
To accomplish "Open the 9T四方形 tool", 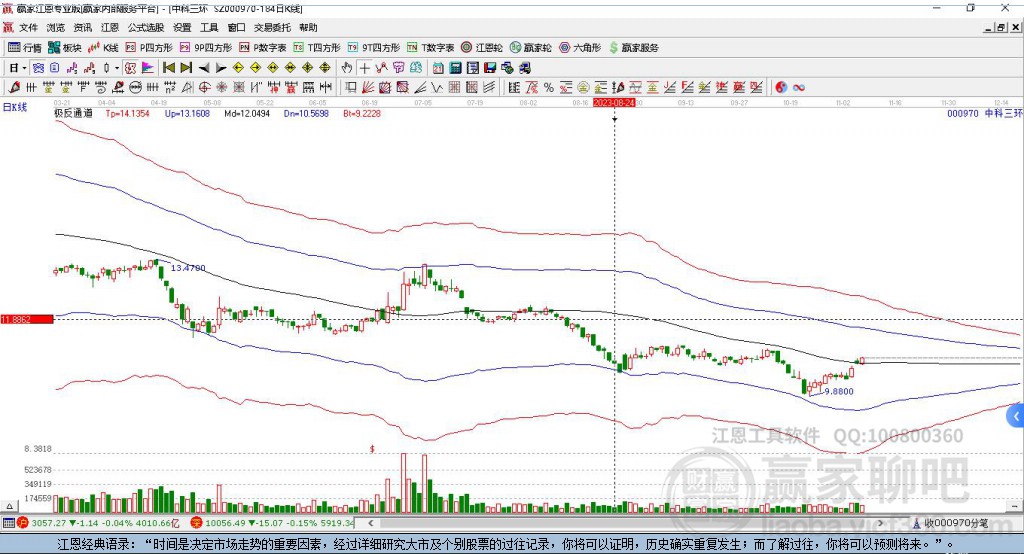I will click(373, 48).
